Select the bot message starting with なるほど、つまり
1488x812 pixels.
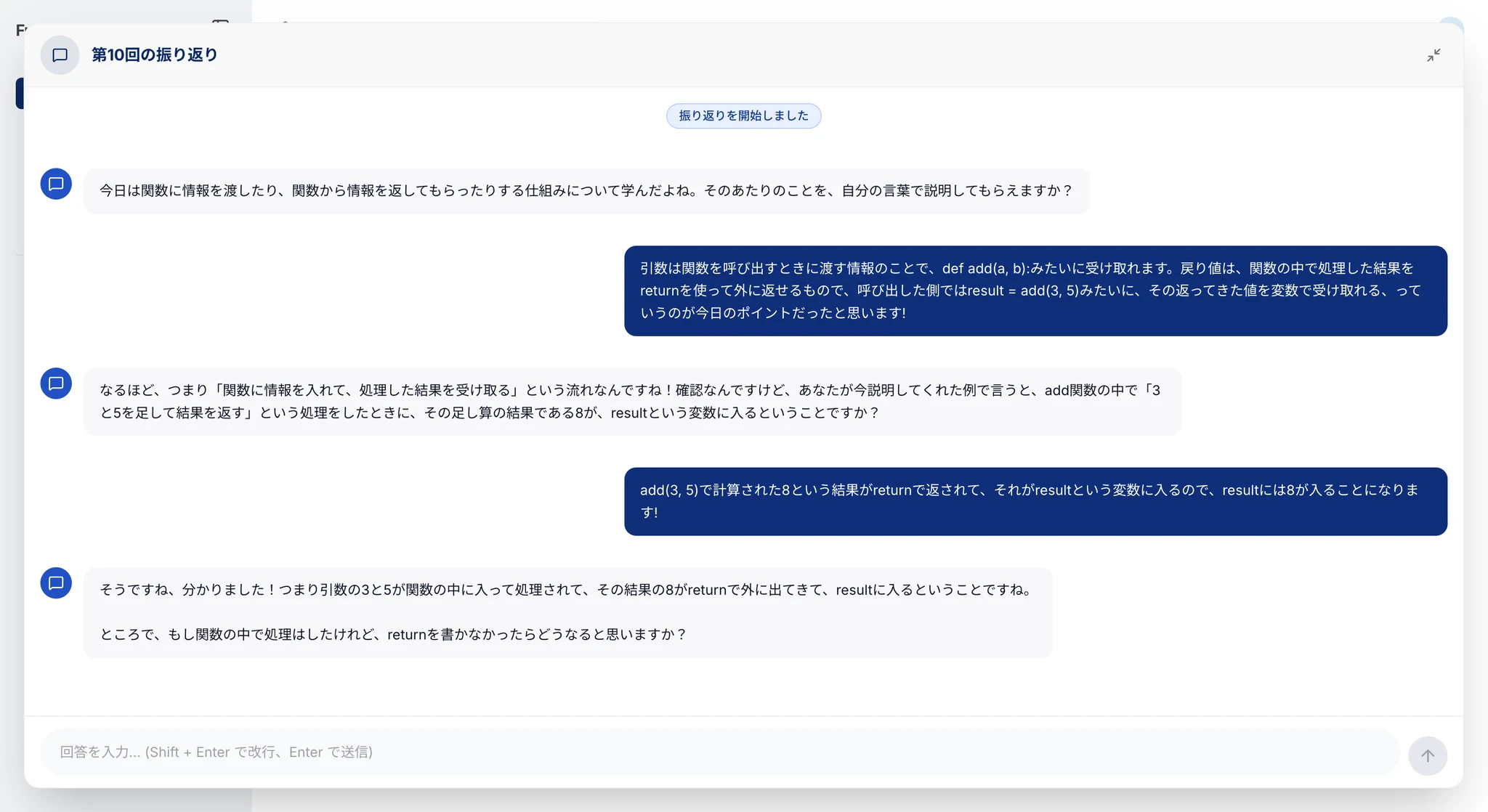(x=632, y=402)
